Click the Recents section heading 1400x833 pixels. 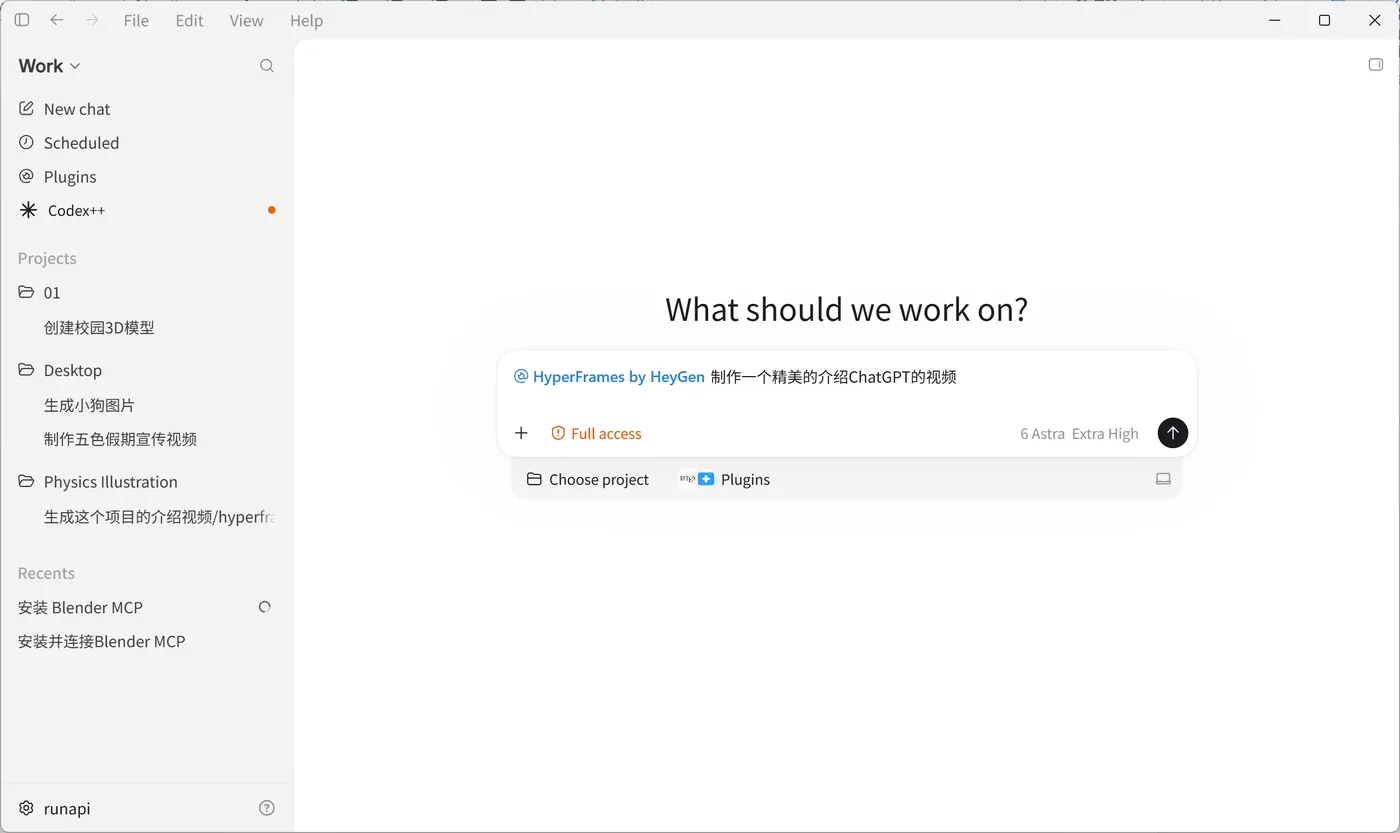46,573
